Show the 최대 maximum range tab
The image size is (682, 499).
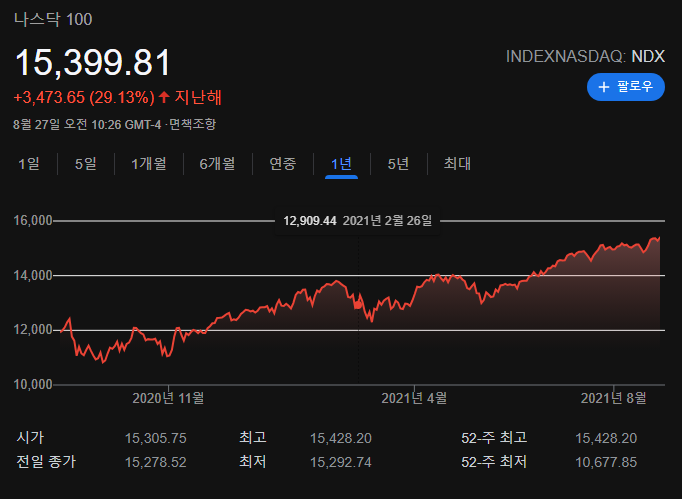point(457,164)
